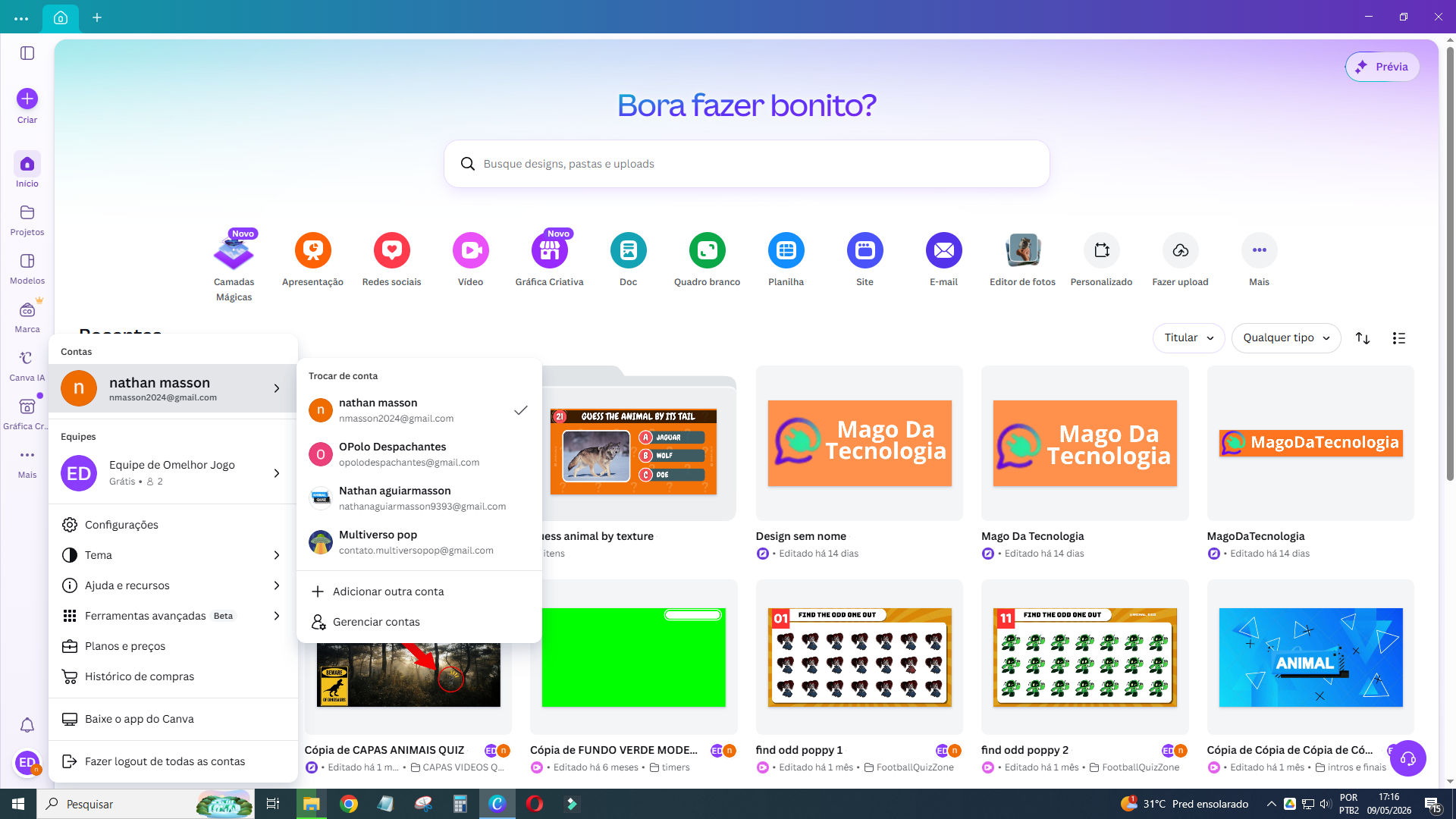This screenshot has width=1456, height=819.
Task: Open the Titular owner filter dropdown
Action: [1189, 338]
